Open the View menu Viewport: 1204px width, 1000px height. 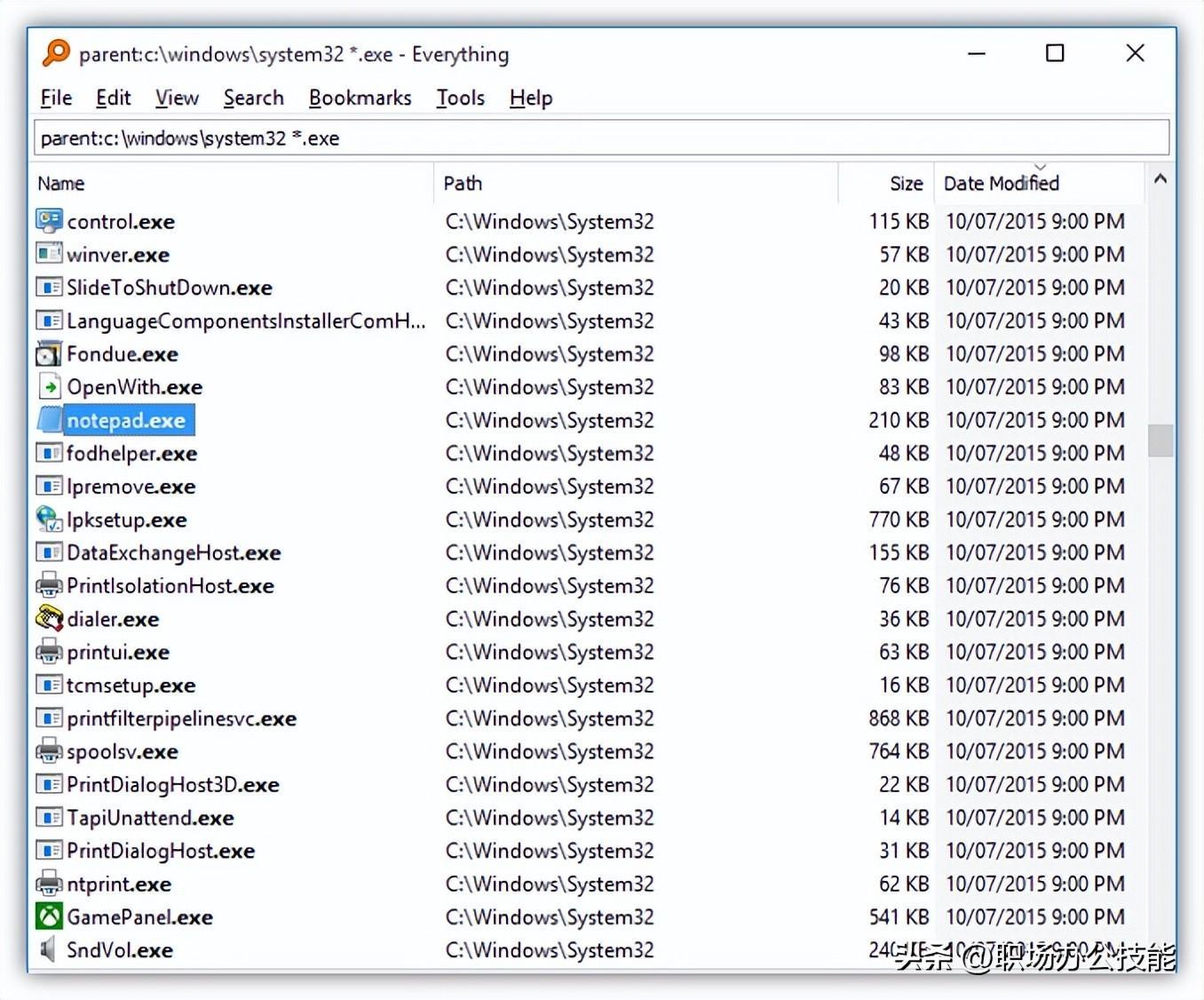(177, 98)
